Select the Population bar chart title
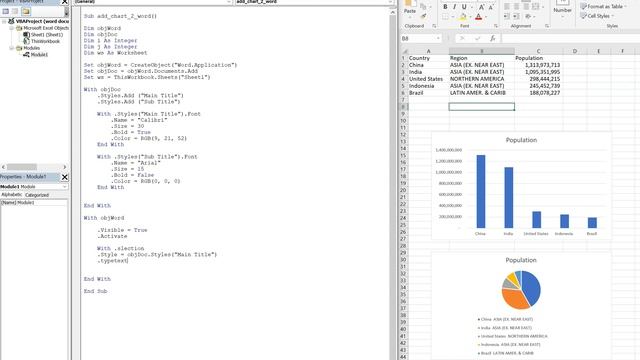Image resolution: width=640 pixels, height=360 pixels. [521, 140]
